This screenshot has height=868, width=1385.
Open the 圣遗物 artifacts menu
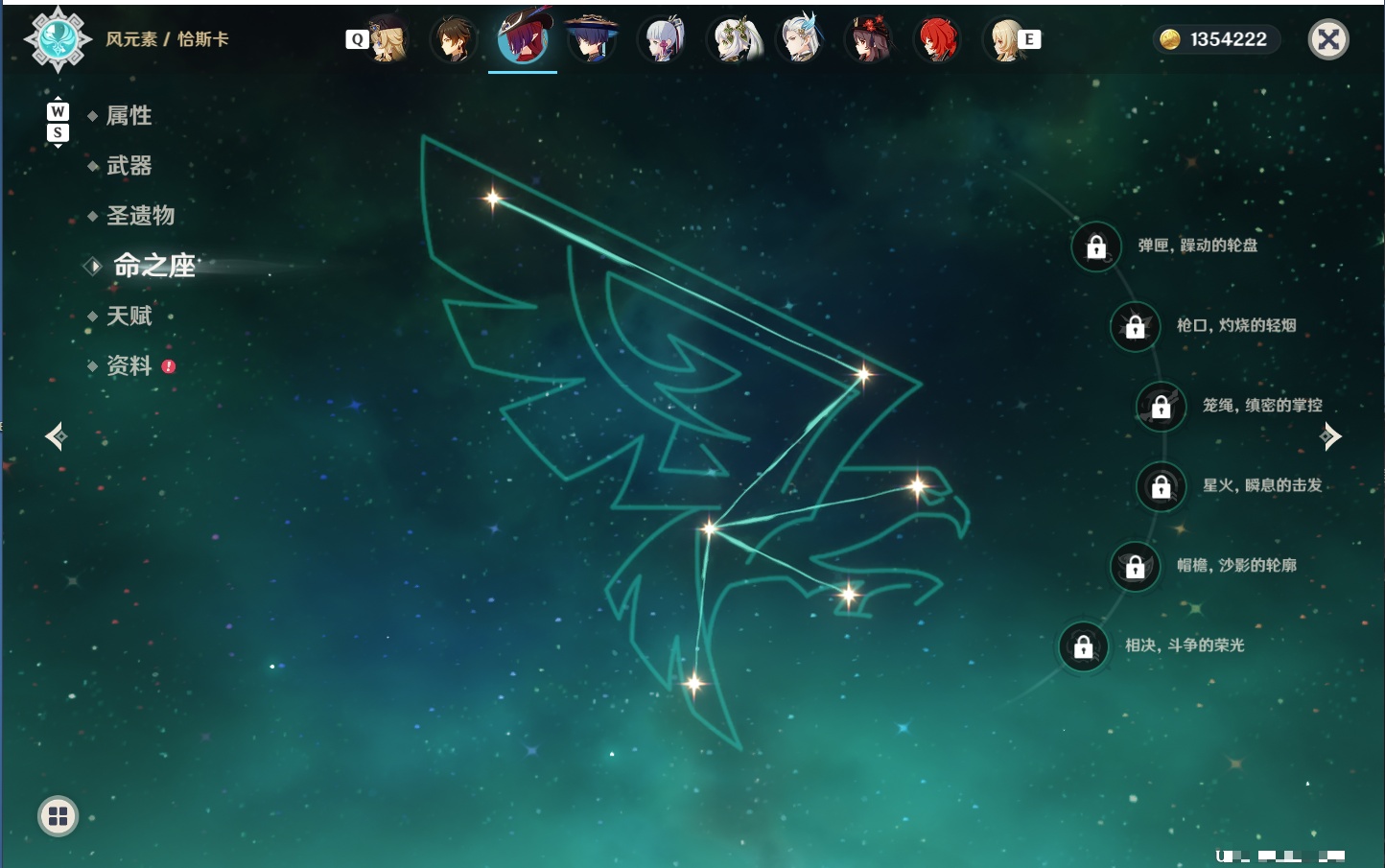[140, 216]
